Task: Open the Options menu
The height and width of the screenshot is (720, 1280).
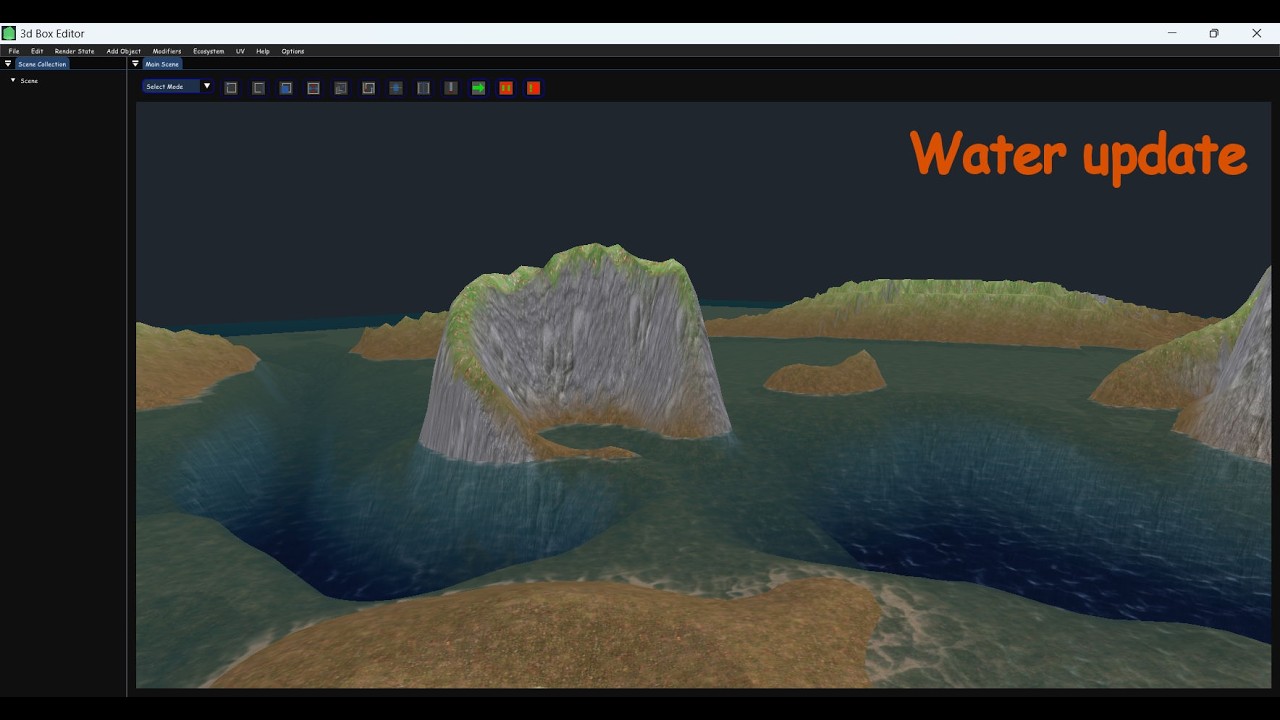Action: coord(293,51)
